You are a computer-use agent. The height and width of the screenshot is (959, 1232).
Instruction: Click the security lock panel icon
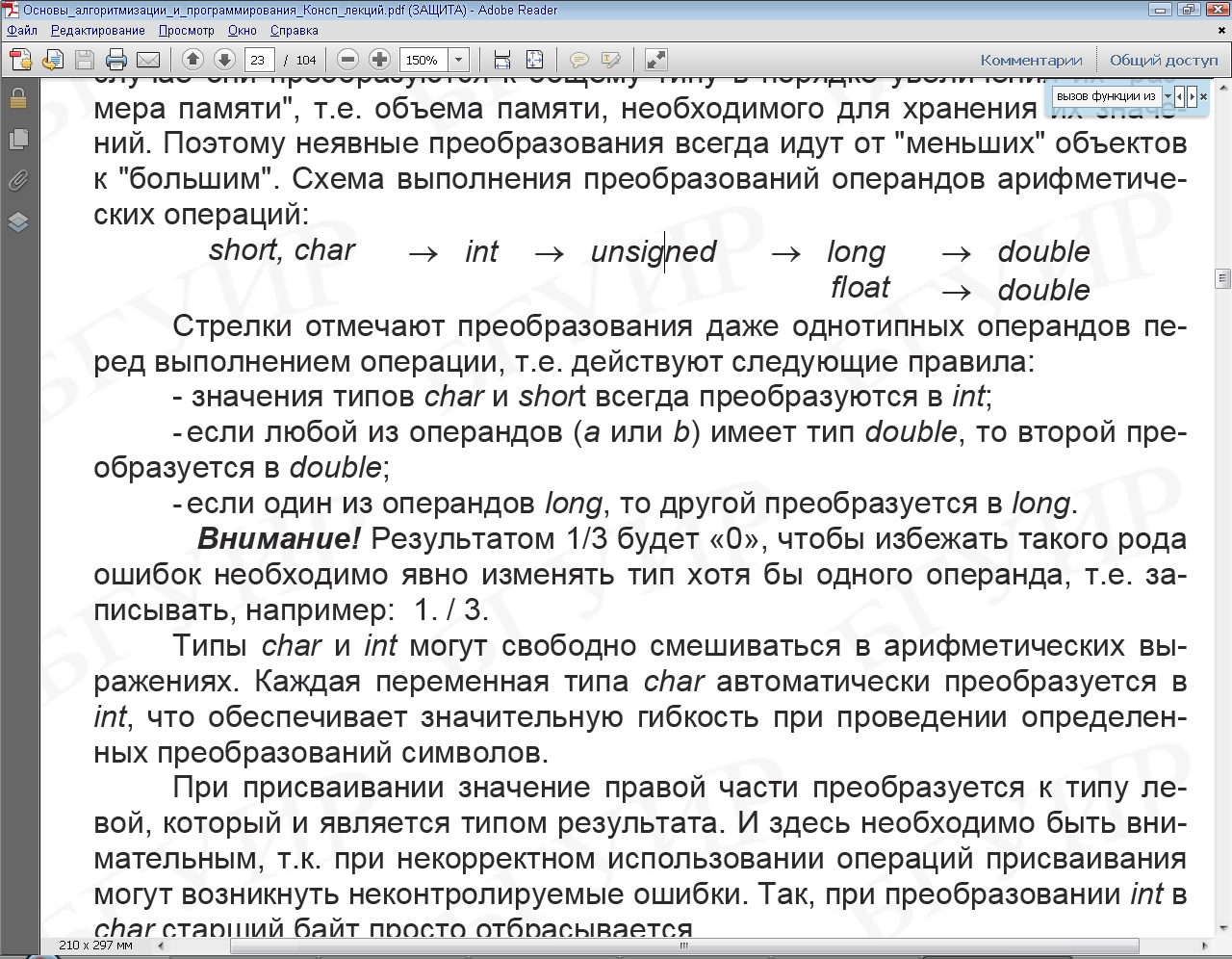(18, 98)
